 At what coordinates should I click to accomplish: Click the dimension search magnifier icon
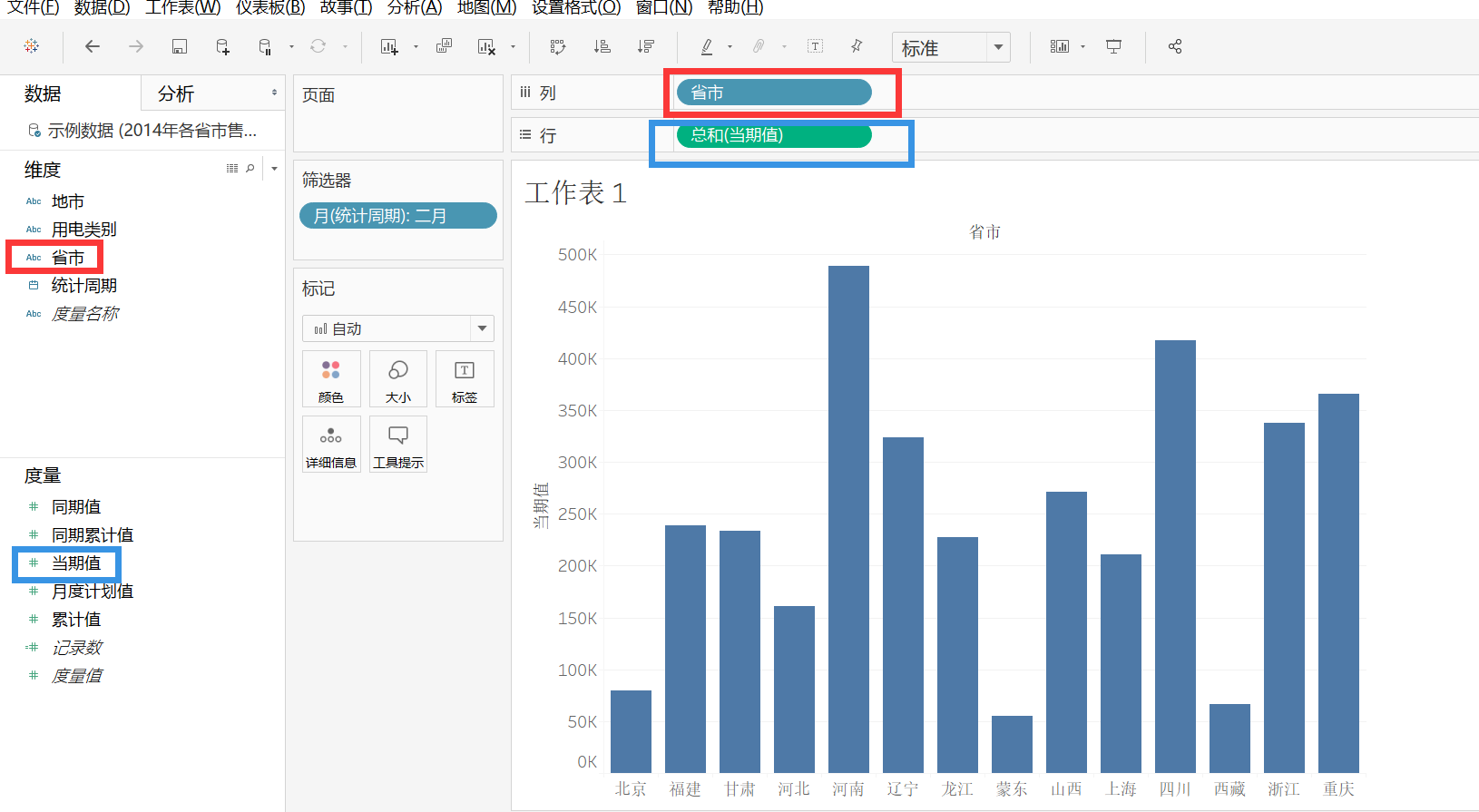coord(250,169)
